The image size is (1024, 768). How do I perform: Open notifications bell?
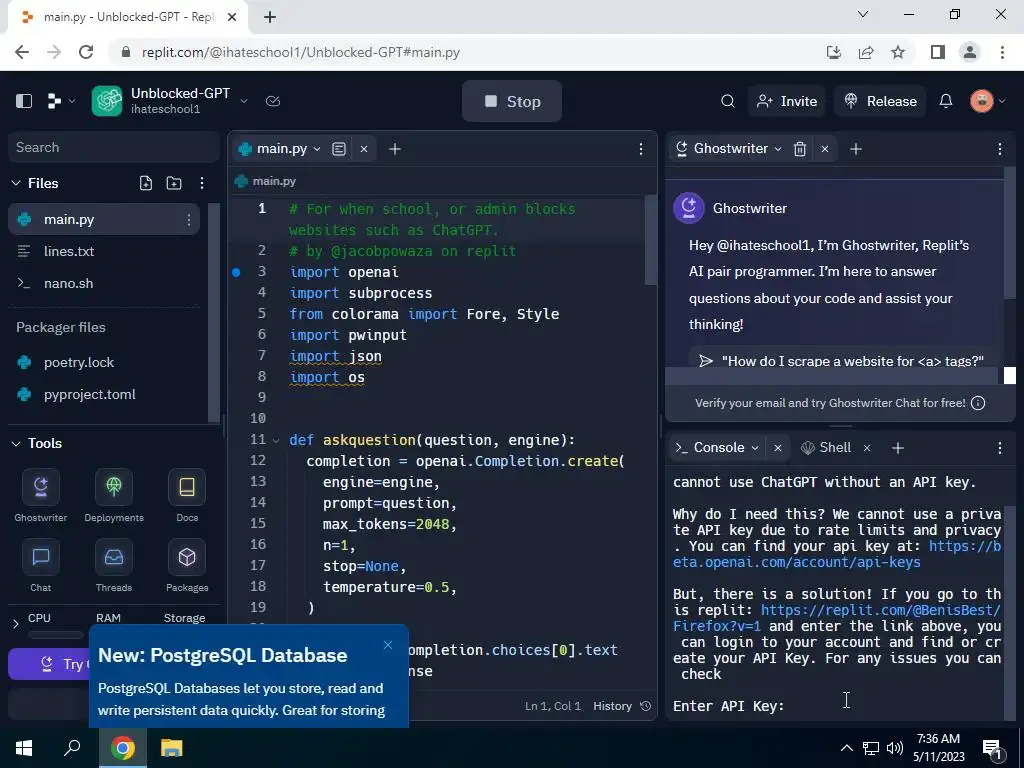[x=946, y=101]
